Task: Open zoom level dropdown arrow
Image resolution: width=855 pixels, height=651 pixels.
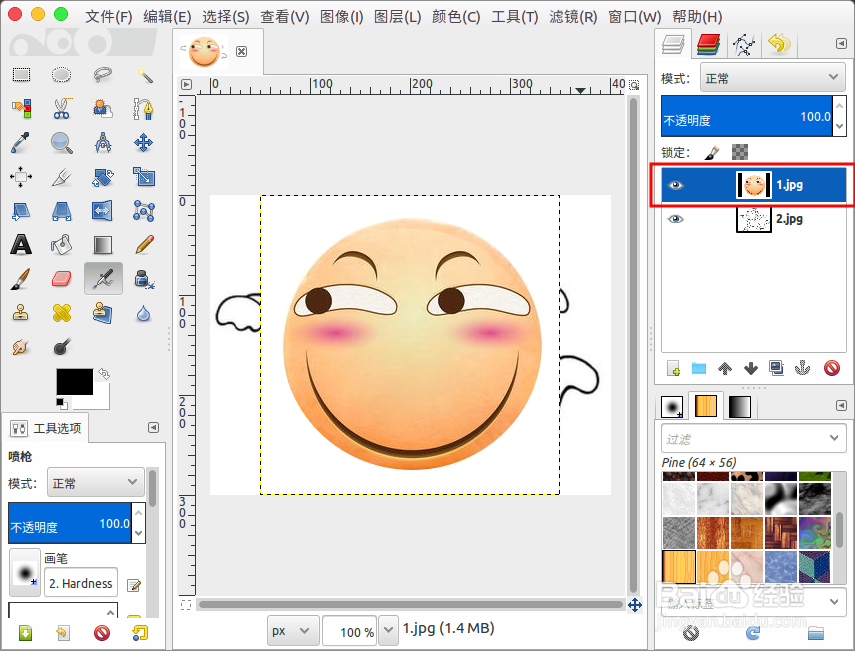Action: click(388, 631)
